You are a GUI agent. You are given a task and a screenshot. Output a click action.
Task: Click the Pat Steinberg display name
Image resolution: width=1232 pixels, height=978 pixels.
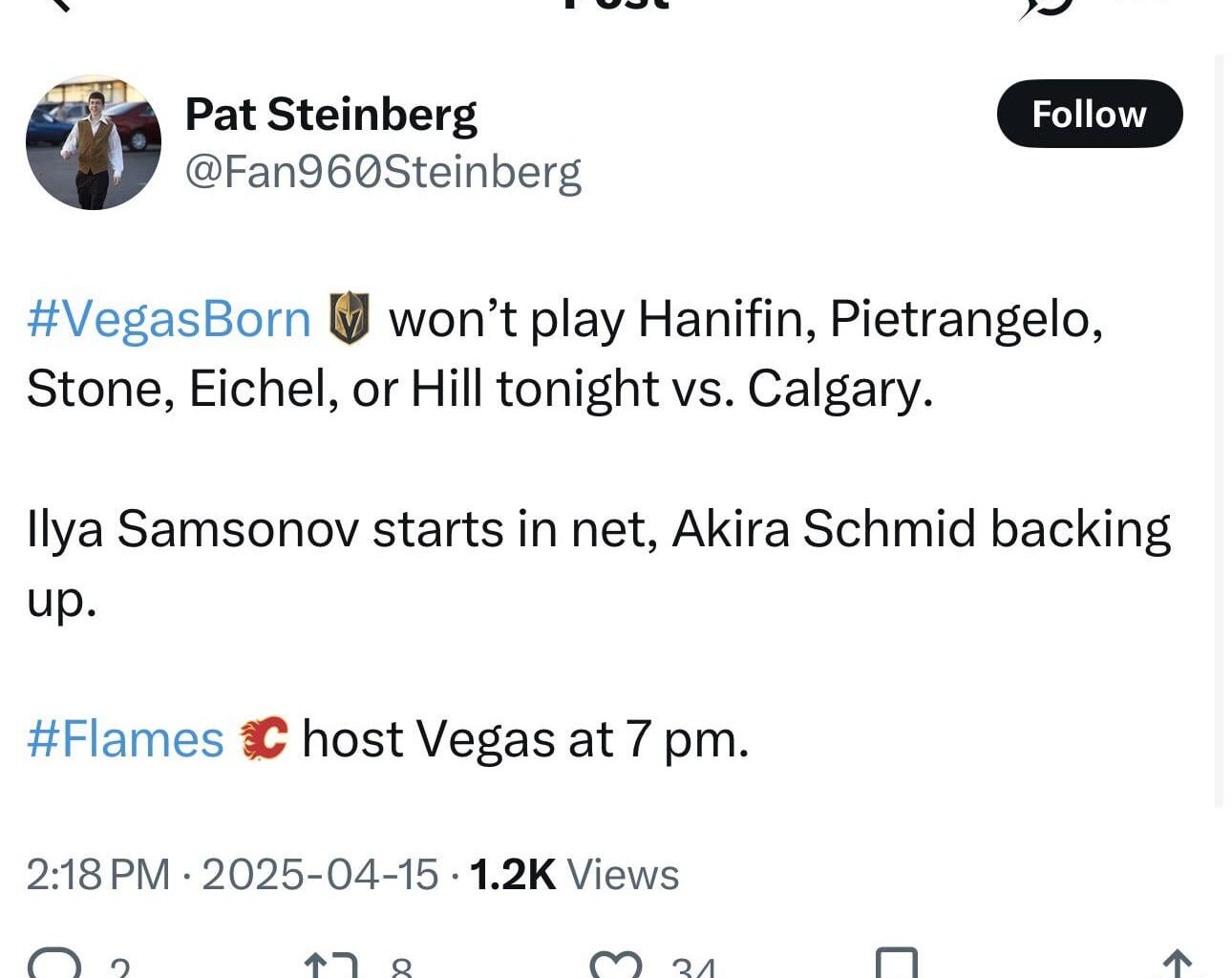click(x=330, y=114)
